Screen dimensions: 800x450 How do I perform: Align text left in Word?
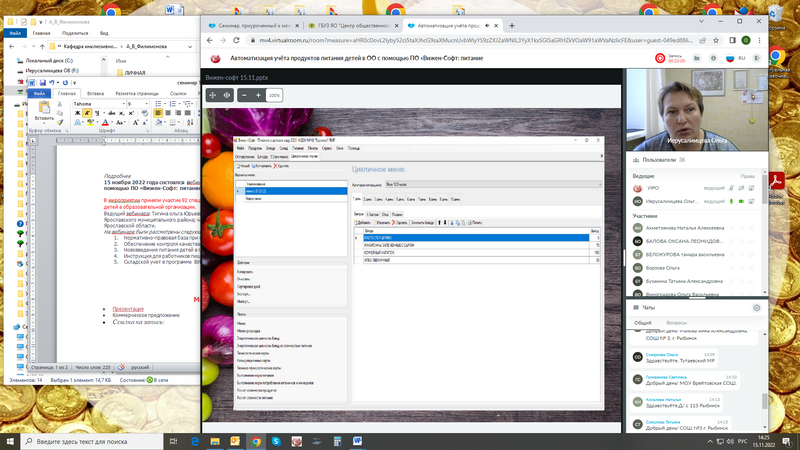(158, 113)
